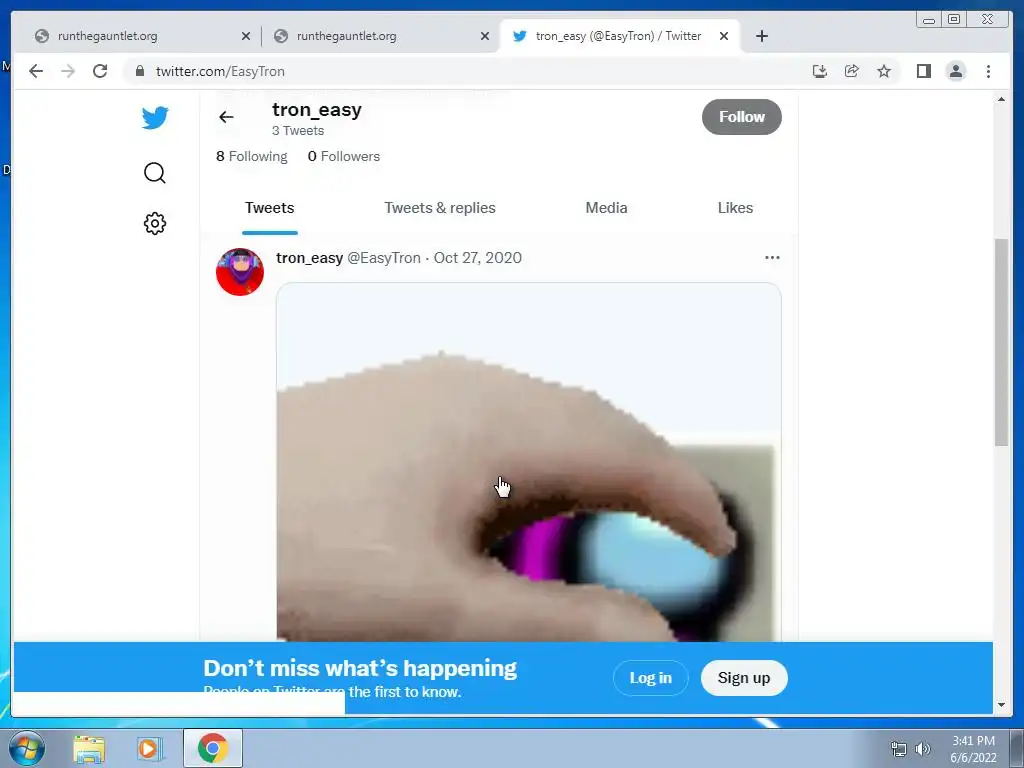This screenshot has width=1024, height=768.
Task: View the 0 Followers list
Action: coord(344,156)
